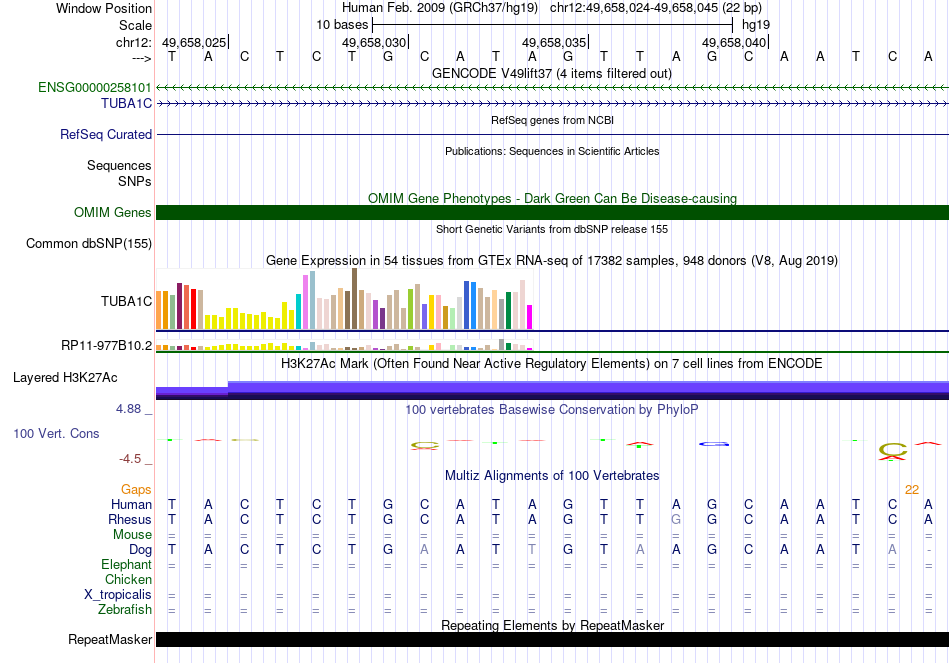950x663 pixels.
Task: Click the Scale label
Action: [135, 25]
